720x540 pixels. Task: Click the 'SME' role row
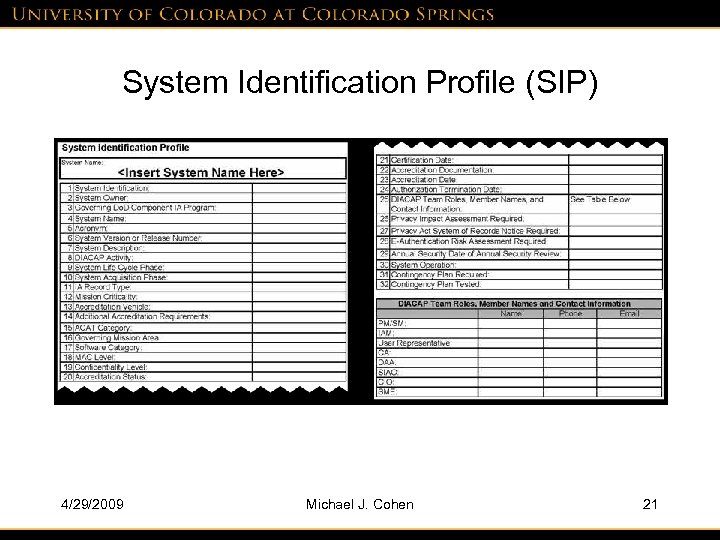519,392
